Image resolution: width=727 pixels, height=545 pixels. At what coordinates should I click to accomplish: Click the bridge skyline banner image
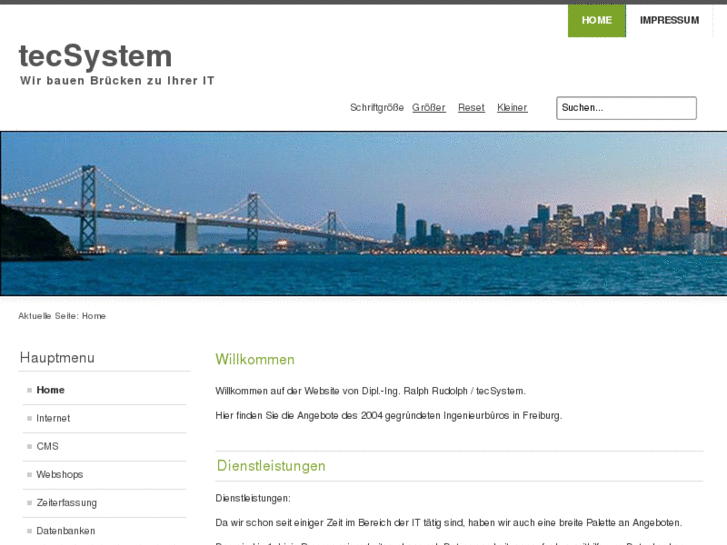tap(364, 213)
